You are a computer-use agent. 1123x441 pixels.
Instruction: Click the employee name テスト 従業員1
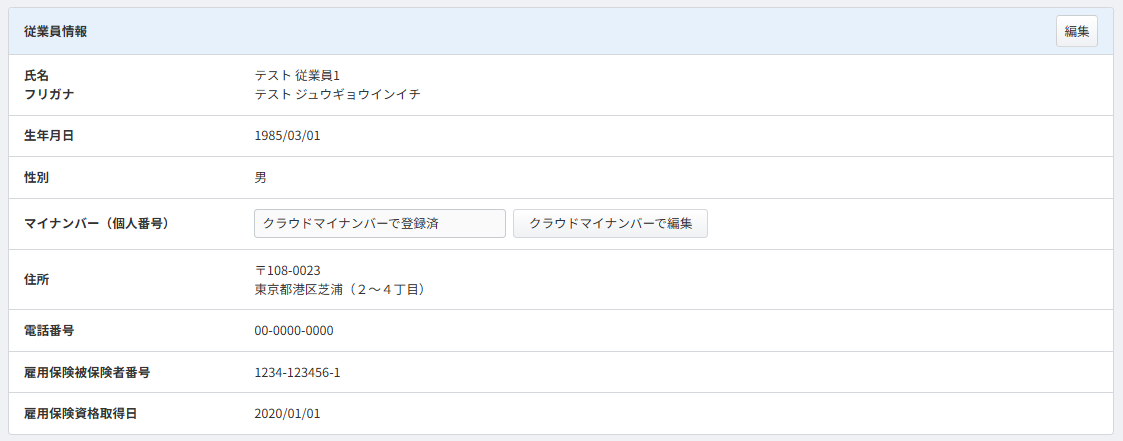297,76
